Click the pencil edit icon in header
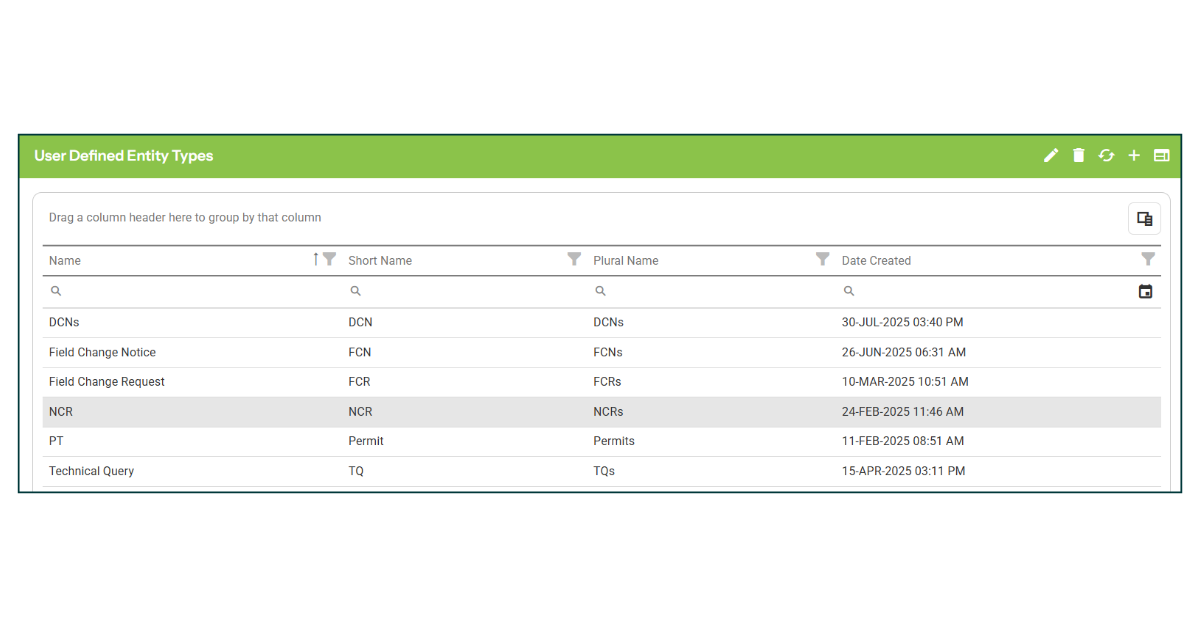1200x627 pixels. pyautogui.click(x=1050, y=156)
